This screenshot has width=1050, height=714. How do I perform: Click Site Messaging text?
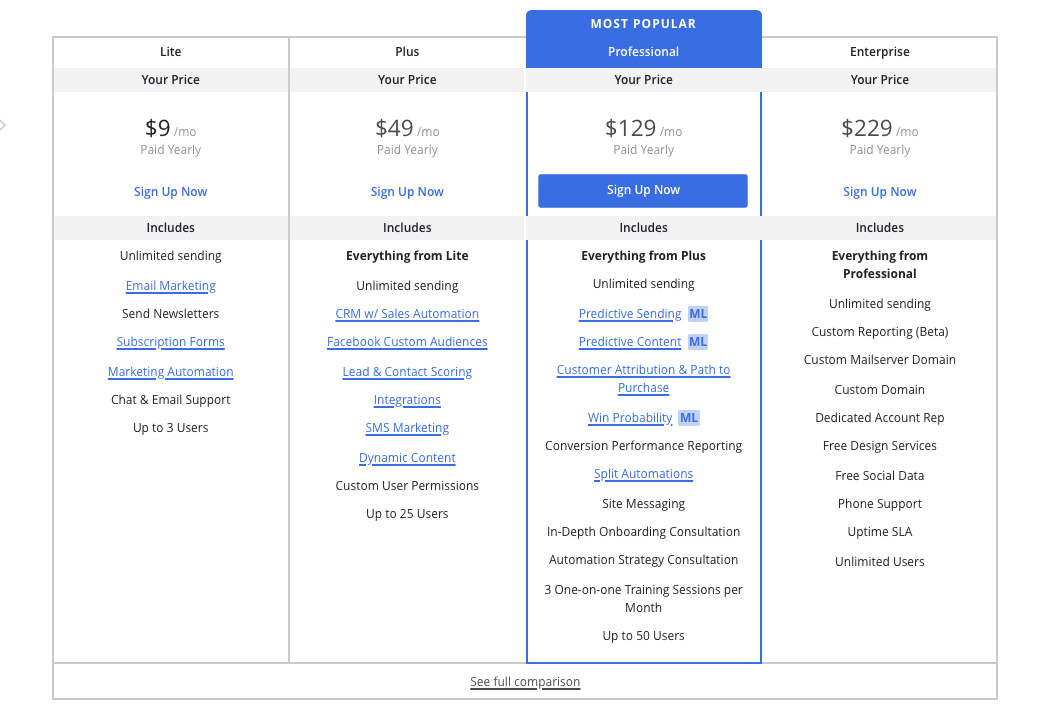tap(644, 504)
